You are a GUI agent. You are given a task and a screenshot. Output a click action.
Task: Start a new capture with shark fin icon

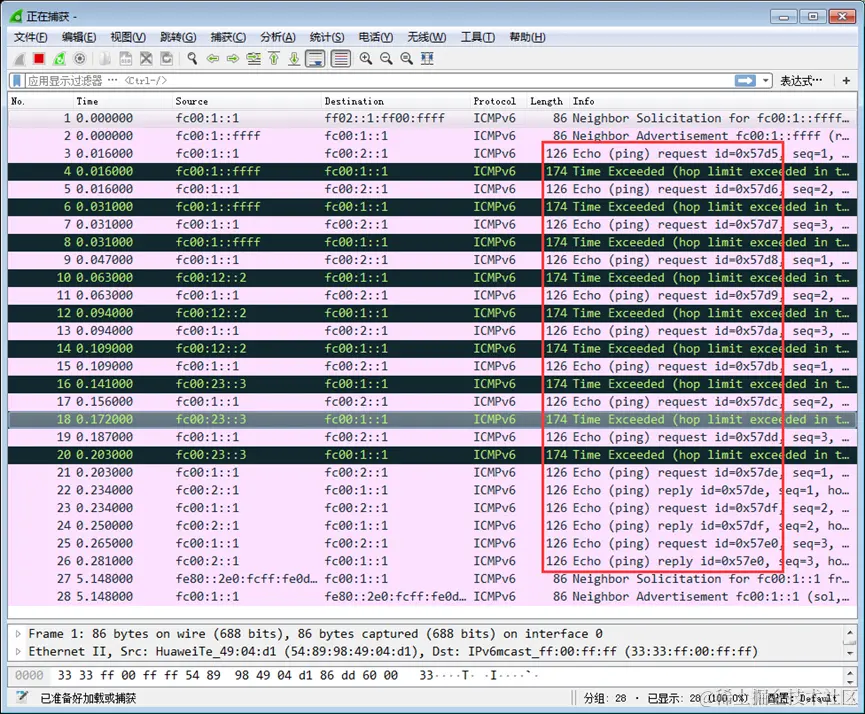(19, 58)
